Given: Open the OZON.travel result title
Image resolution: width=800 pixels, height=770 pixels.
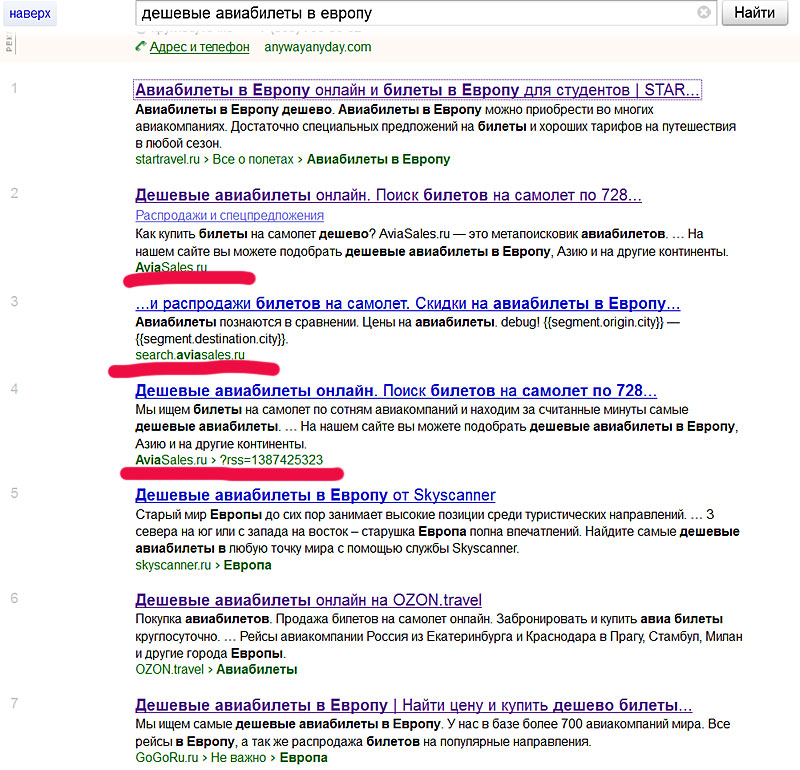Looking at the screenshot, I should [x=308, y=600].
